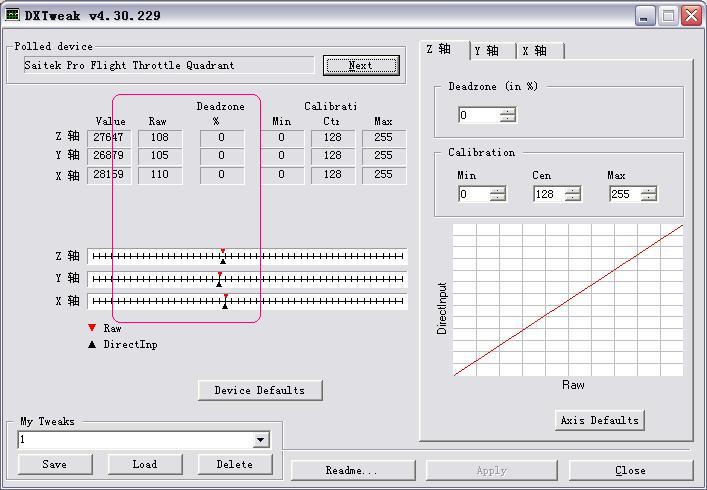The image size is (707, 490).
Task: Click the X 轴 calibration center 128 cell
Action: pyautogui.click(x=333, y=175)
